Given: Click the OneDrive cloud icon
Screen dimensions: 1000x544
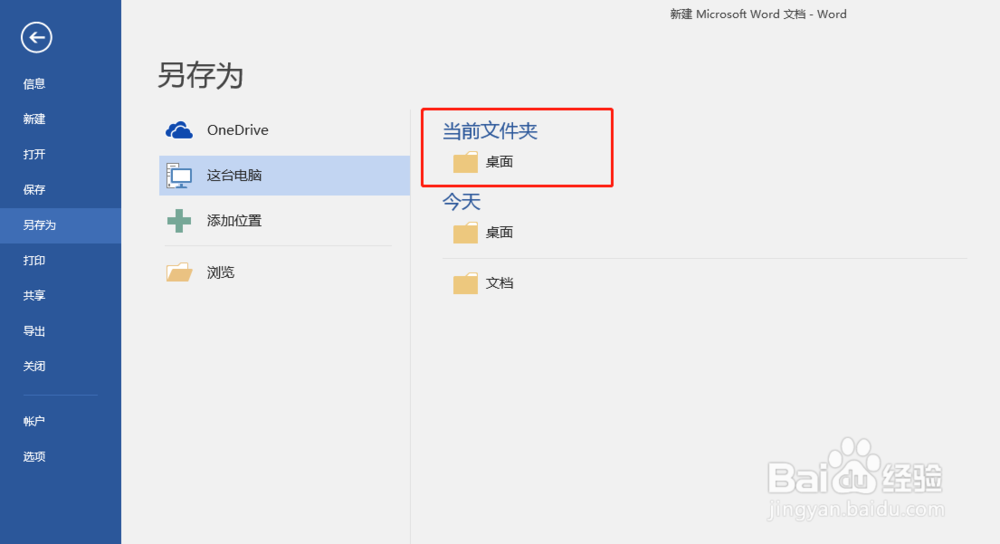Looking at the screenshot, I should 179,130.
